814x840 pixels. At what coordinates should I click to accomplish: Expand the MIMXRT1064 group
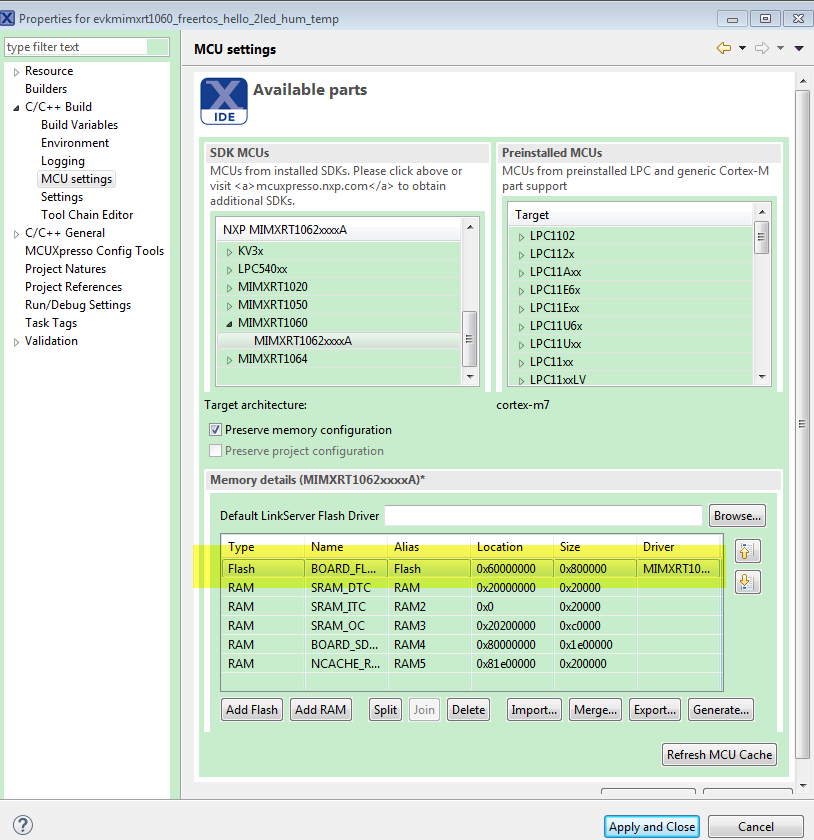[x=229, y=360]
